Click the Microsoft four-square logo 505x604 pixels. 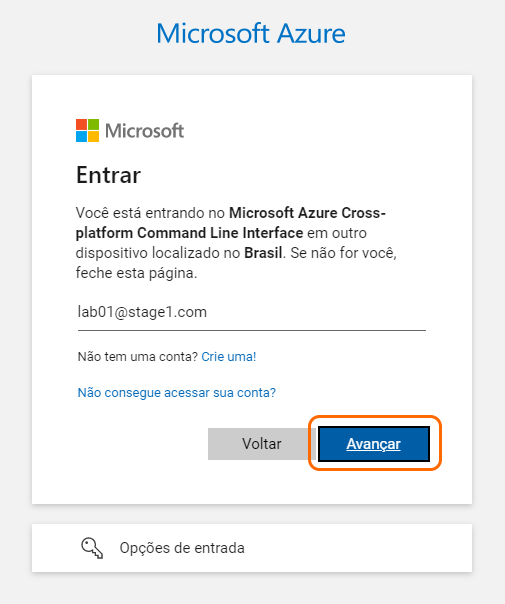87,131
